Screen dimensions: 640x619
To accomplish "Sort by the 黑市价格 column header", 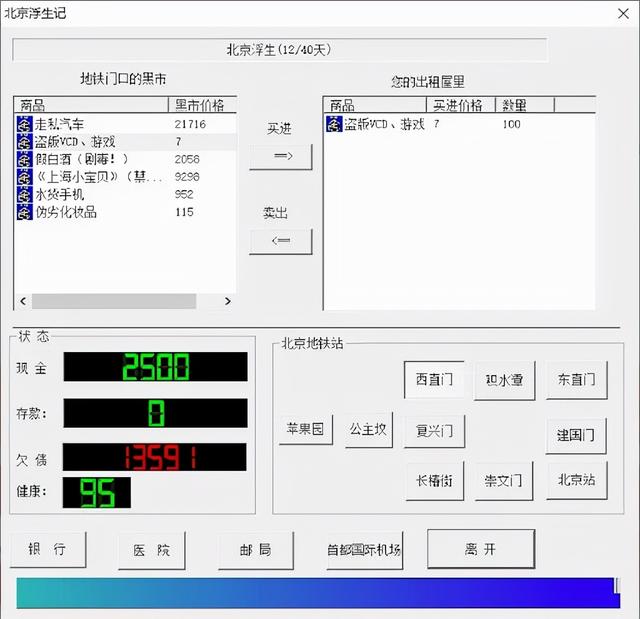I will click(201, 105).
